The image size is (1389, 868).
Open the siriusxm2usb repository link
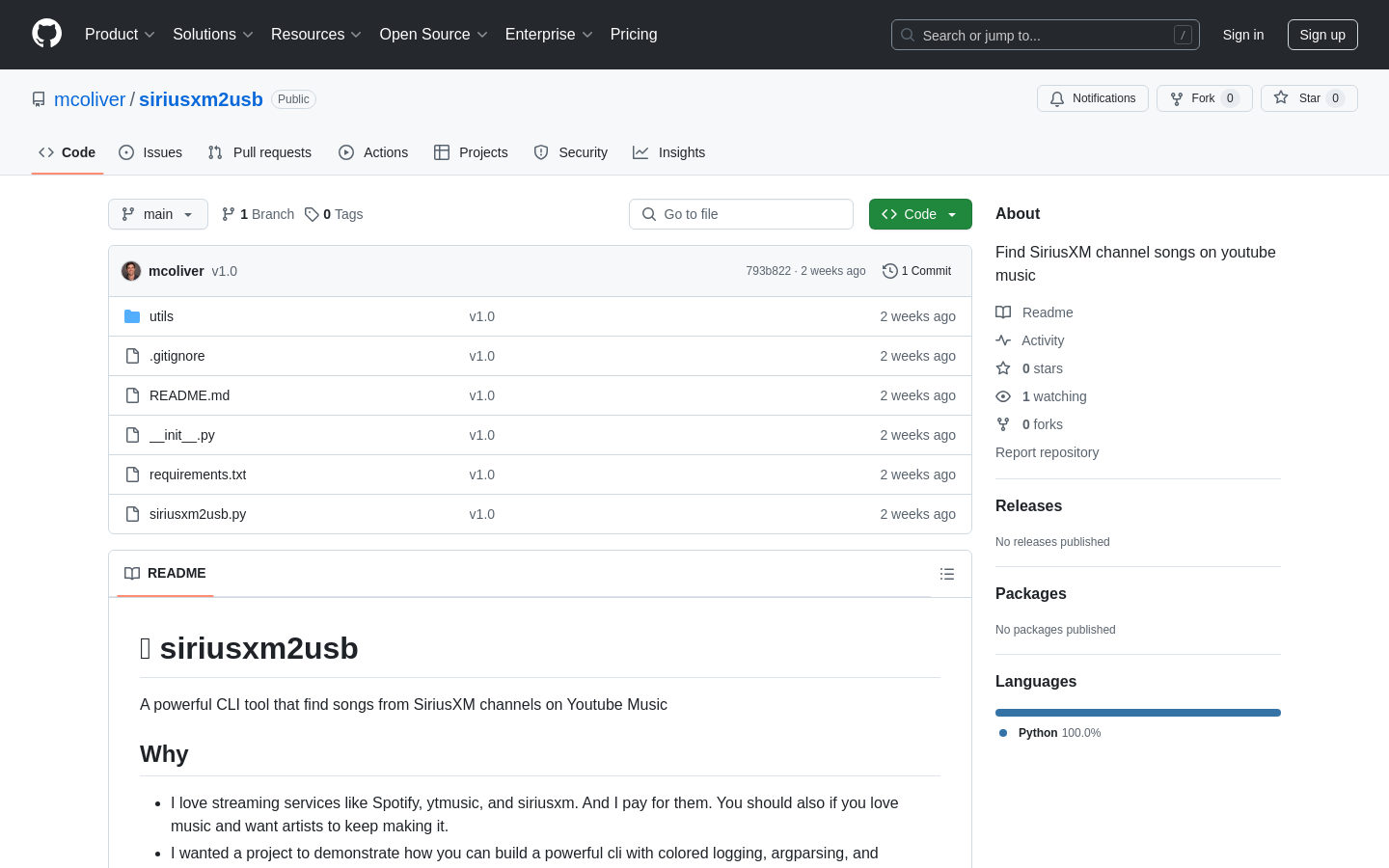click(201, 99)
